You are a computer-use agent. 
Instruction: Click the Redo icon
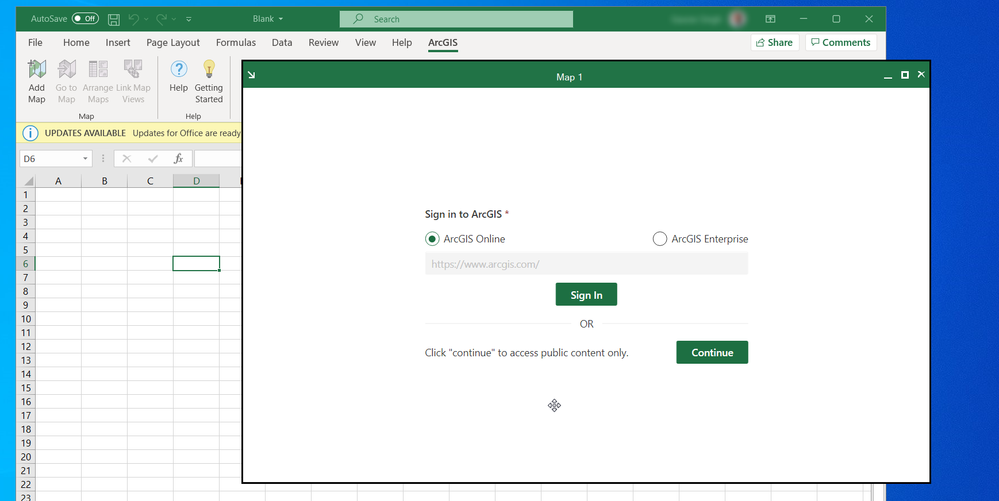click(x=162, y=19)
